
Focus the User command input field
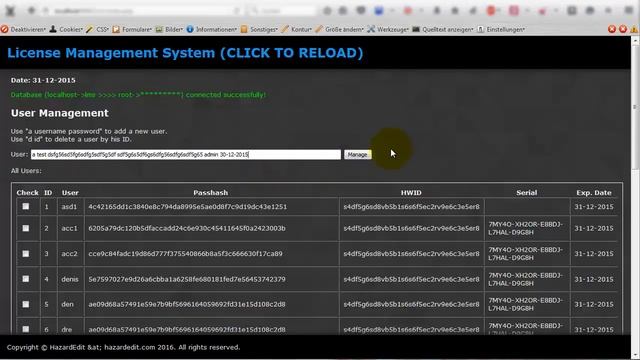pos(186,154)
